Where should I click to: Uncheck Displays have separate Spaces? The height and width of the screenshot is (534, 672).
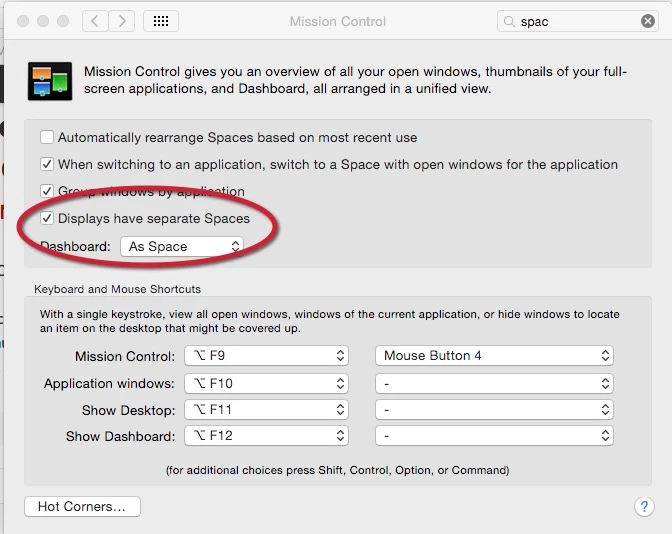(47, 218)
